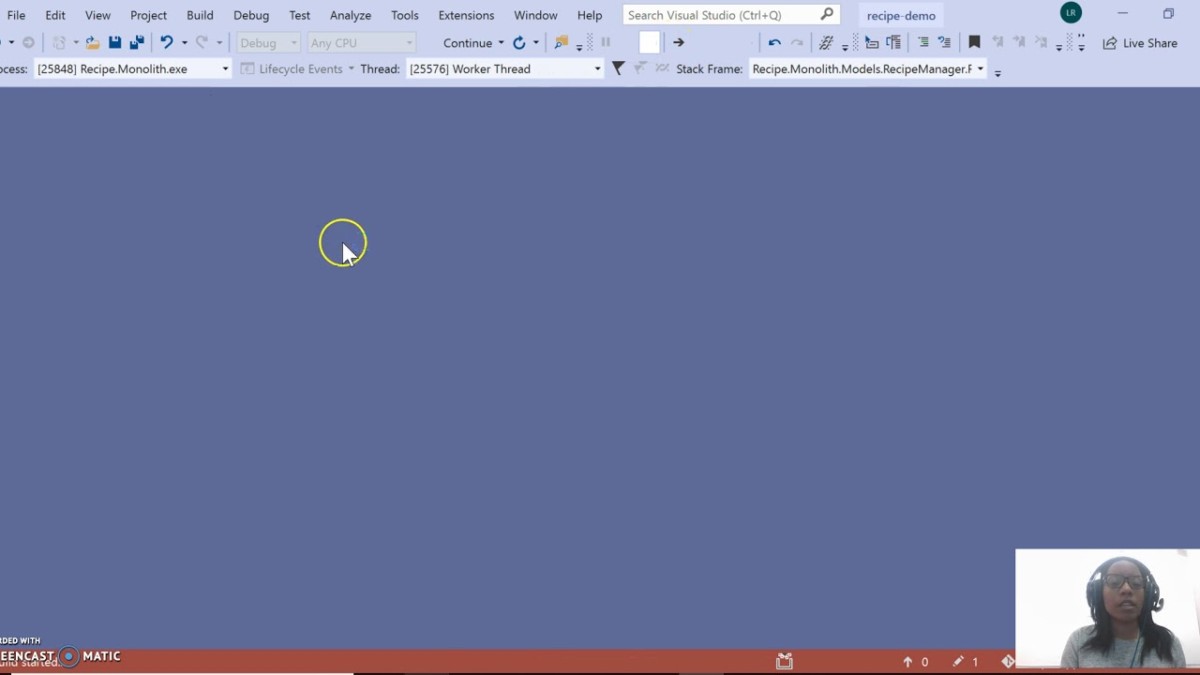The height and width of the screenshot is (675, 1200).
Task: Open the Debug menu
Action: click(251, 15)
